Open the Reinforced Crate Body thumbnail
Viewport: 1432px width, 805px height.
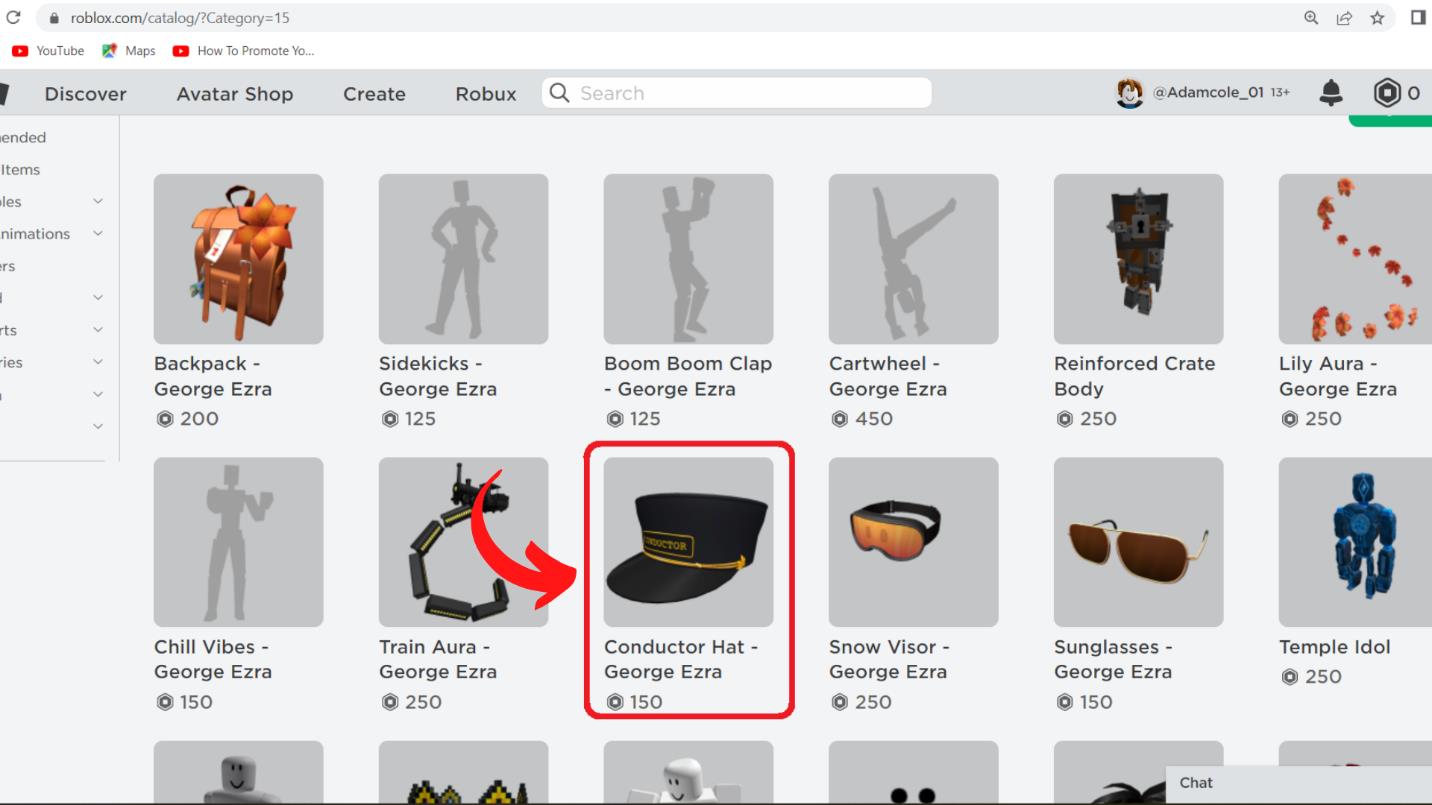click(1138, 259)
